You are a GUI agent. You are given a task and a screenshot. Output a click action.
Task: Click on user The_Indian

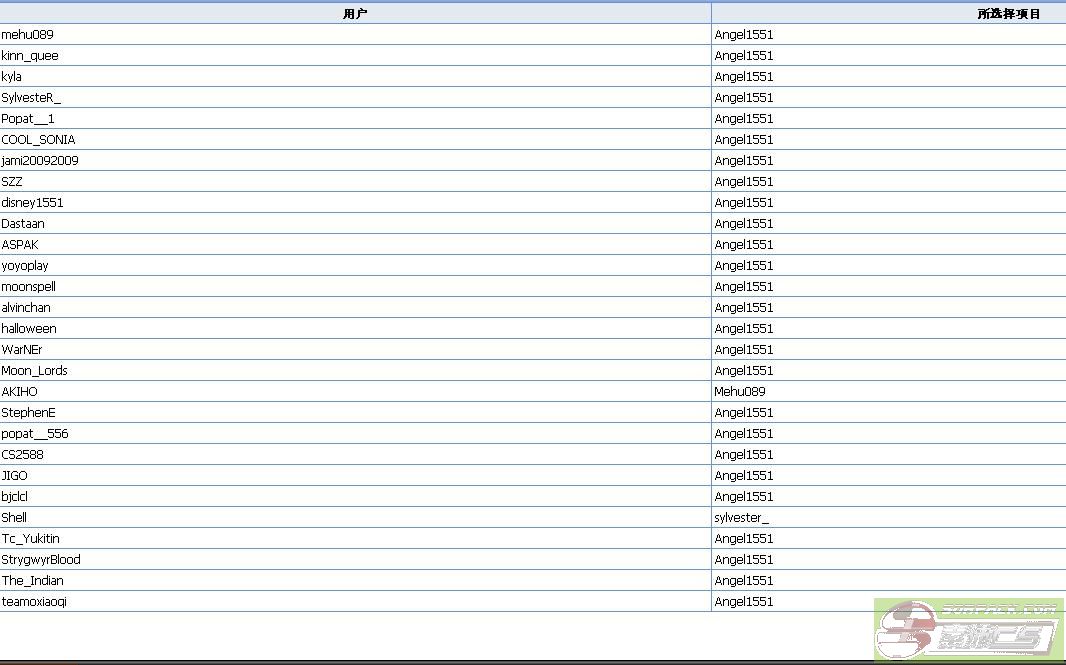[33, 581]
